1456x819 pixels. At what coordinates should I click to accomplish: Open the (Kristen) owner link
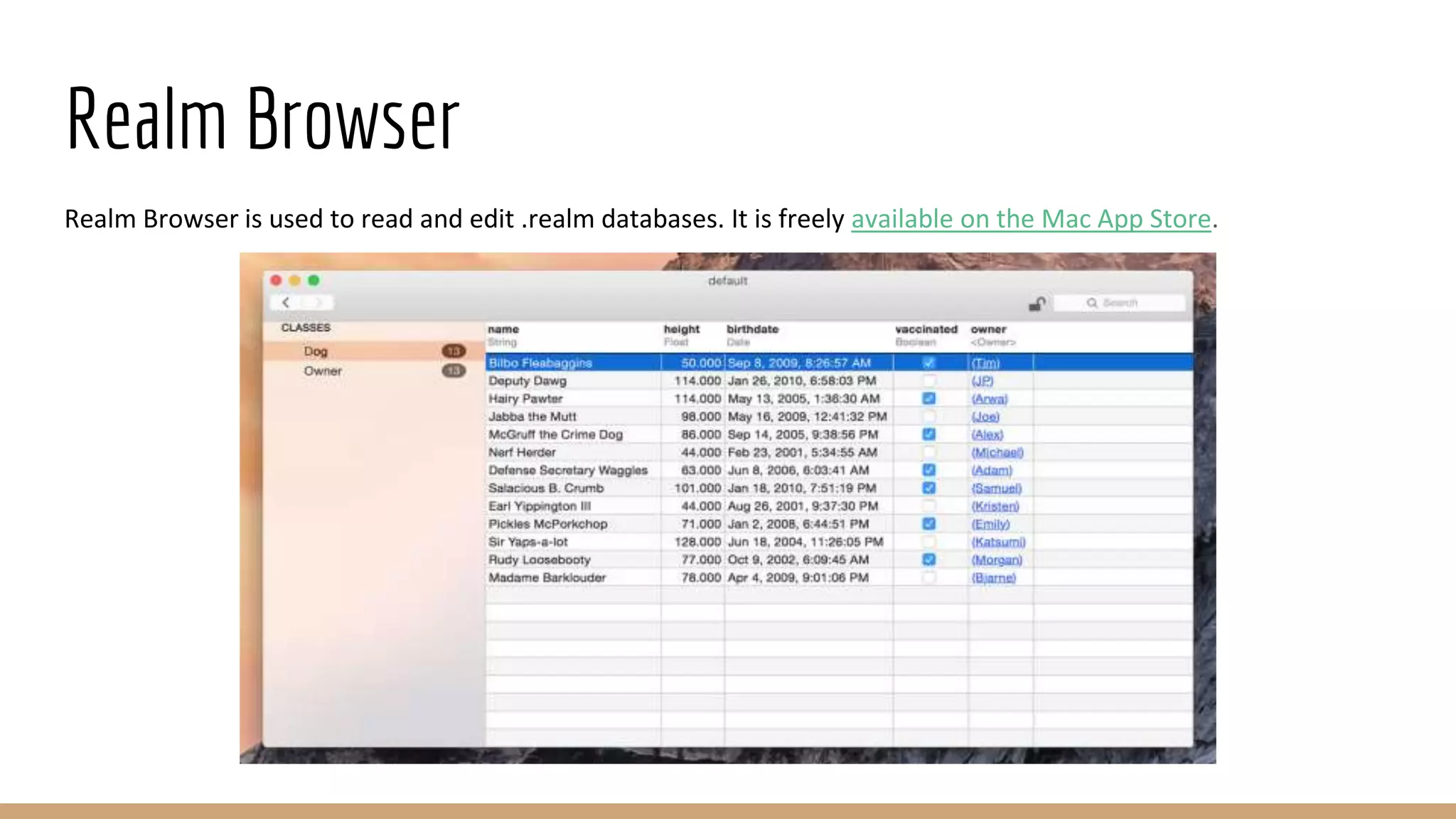tap(995, 506)
